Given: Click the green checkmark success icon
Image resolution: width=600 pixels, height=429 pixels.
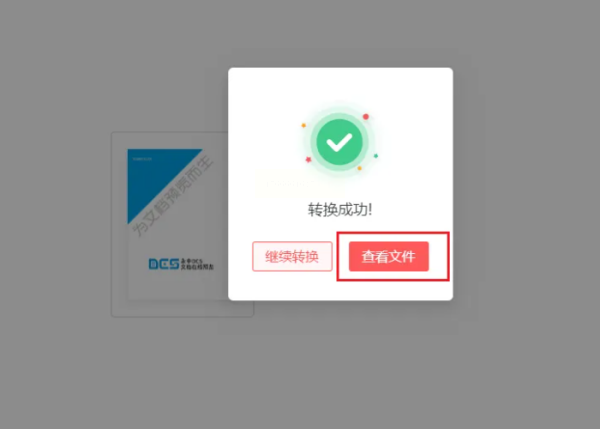Looking at the screenshot, I should point(339,142).
